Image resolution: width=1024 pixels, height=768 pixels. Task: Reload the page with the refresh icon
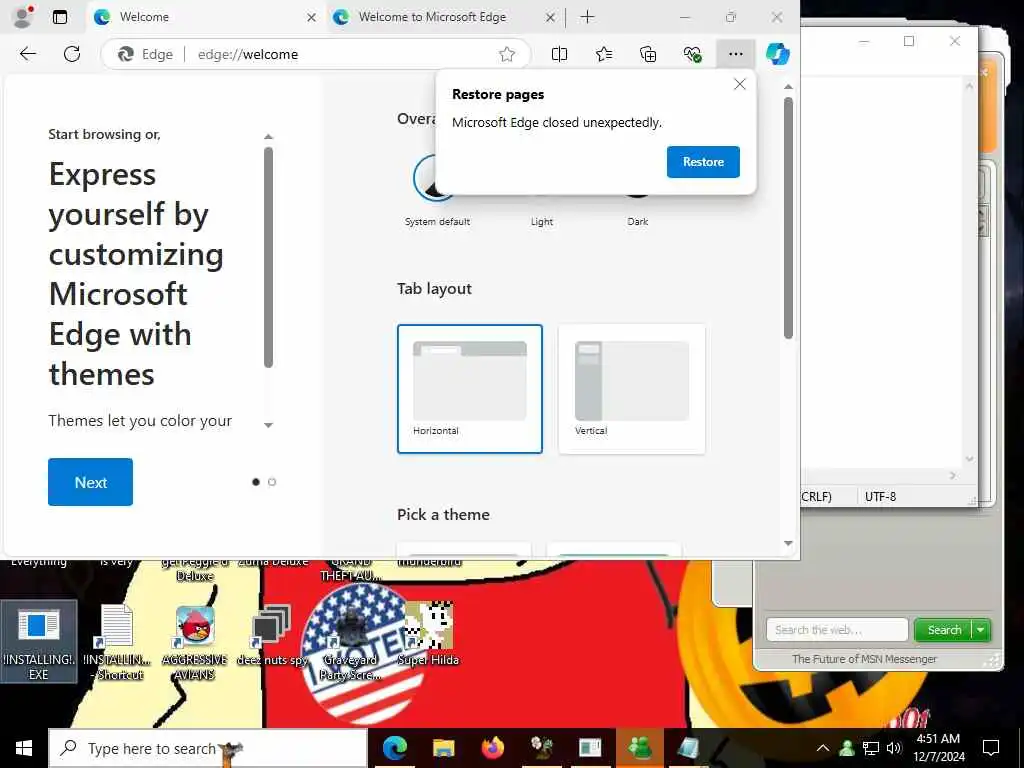pyautogui.click(x=72, y=54)
